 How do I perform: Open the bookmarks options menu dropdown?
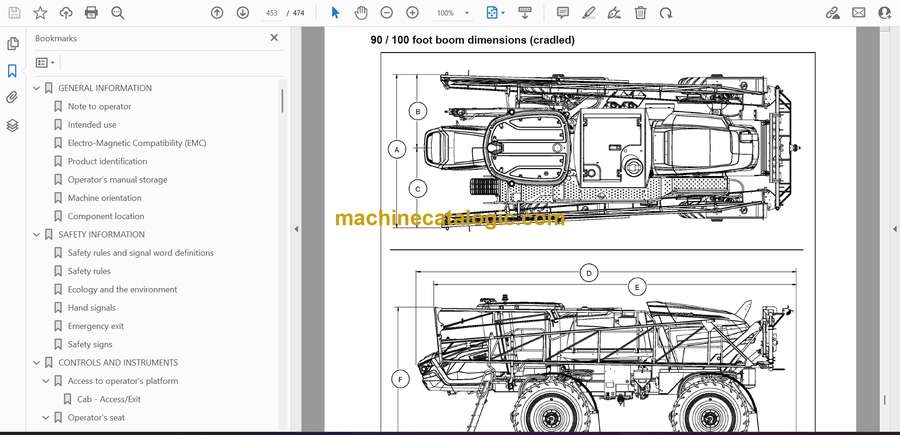(x=45, y=62)
